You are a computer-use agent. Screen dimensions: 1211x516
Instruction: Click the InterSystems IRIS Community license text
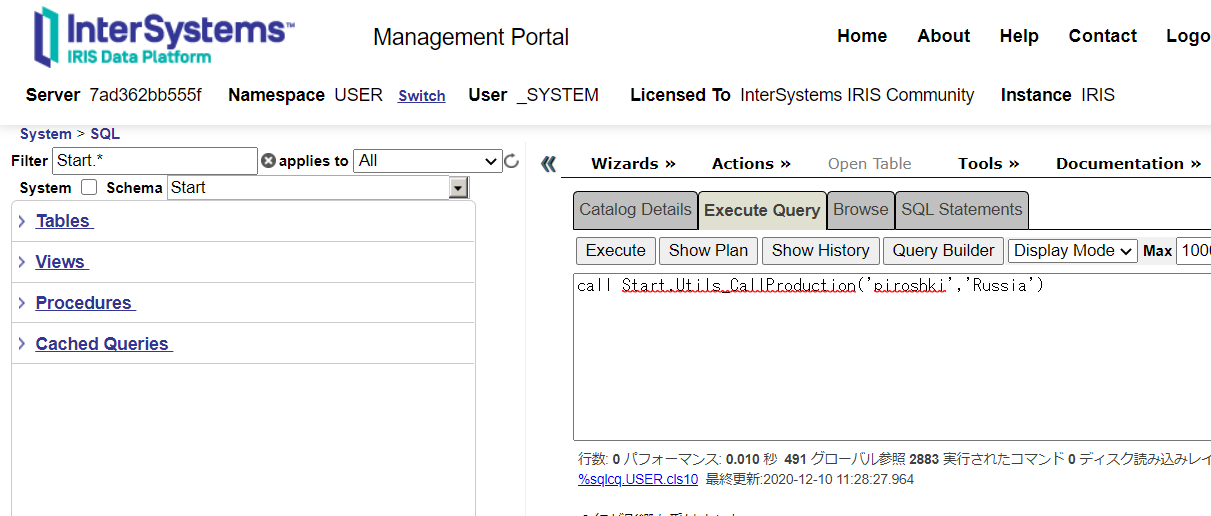tap(857, 95)
